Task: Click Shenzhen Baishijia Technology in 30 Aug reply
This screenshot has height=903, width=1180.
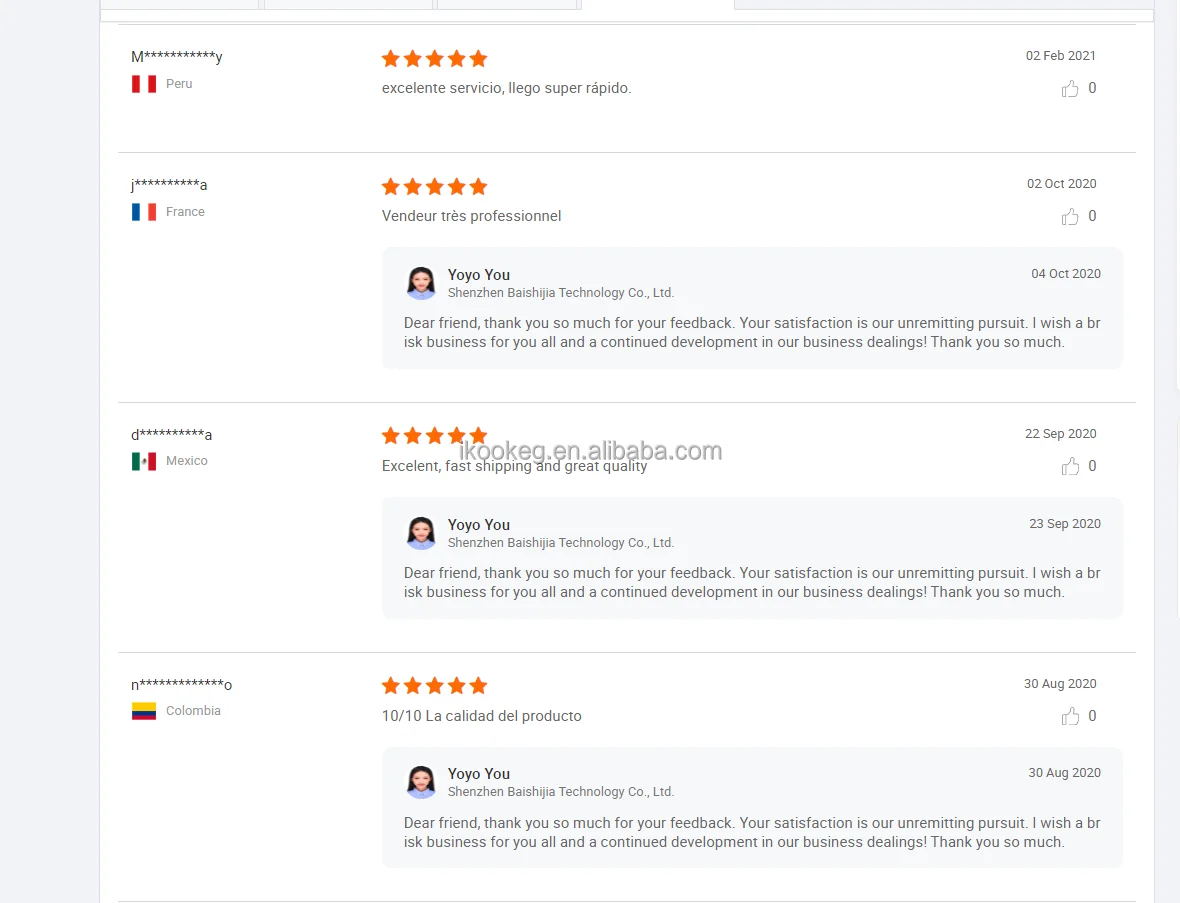Action: pyautogui.click(x=561, y=792)
